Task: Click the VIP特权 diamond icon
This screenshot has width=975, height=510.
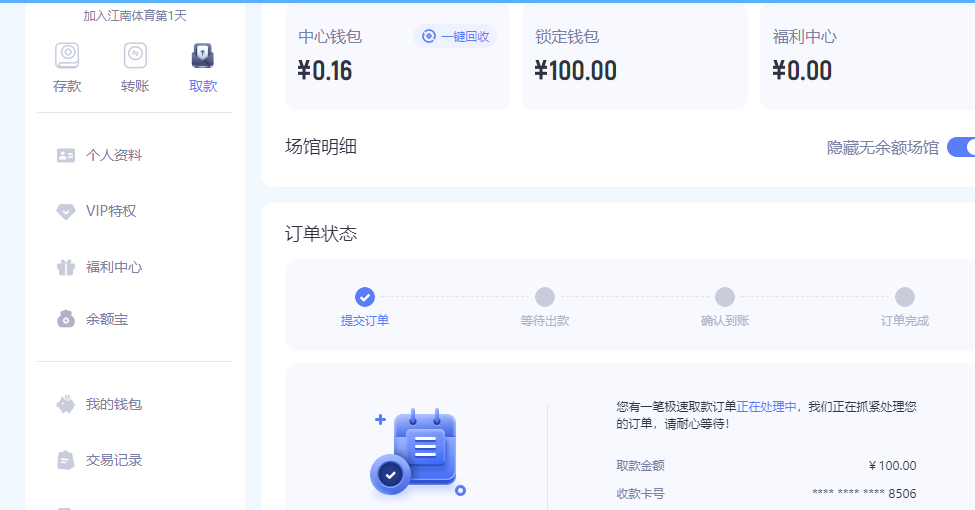Action: [66, 211]
